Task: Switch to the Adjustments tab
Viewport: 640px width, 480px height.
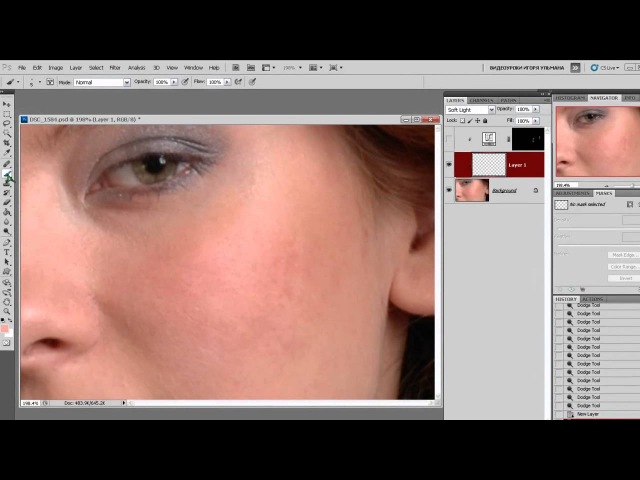Action: [572, 193]
